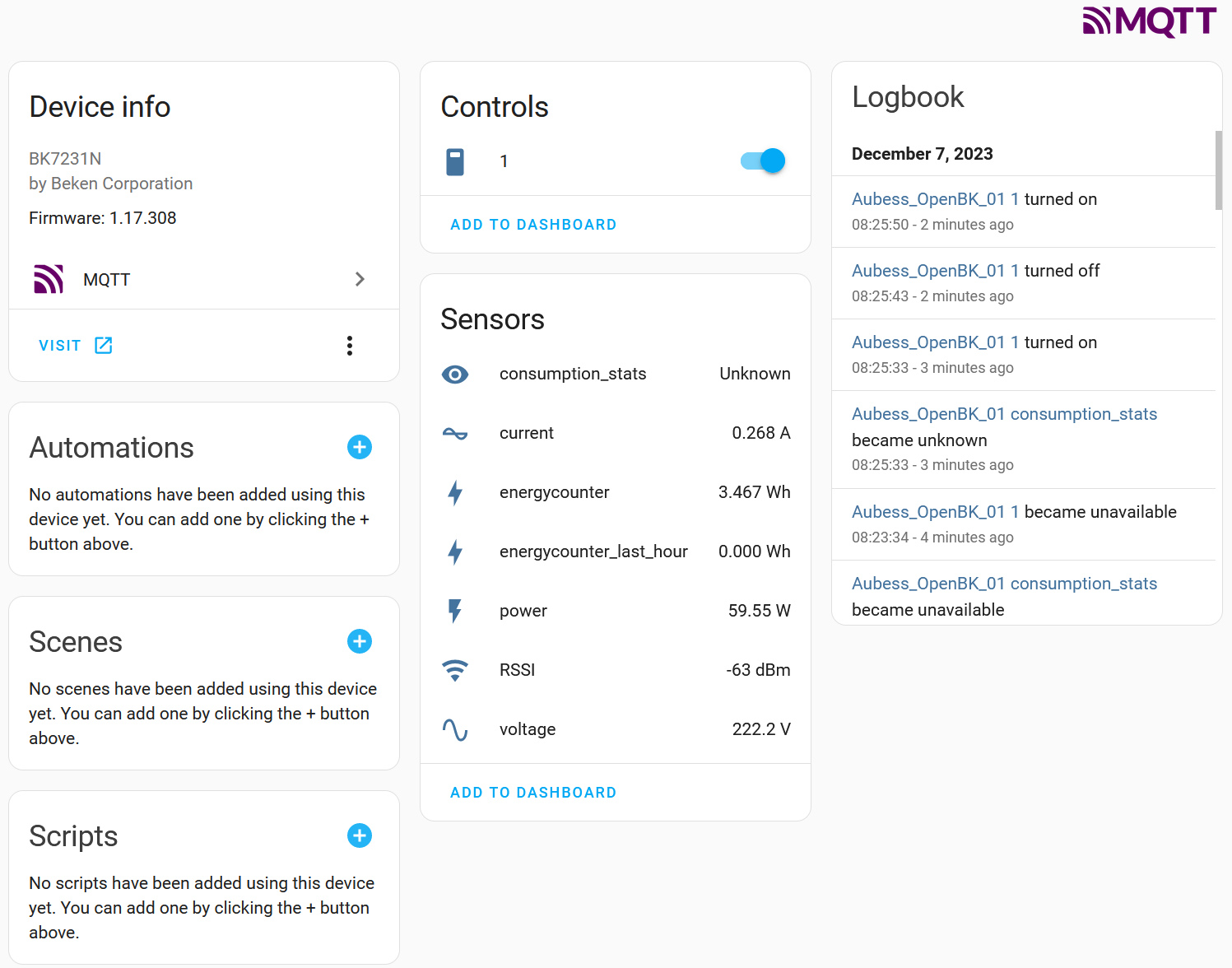
Task: Click the voltage sine wave icon
Action: coord(455,730)
